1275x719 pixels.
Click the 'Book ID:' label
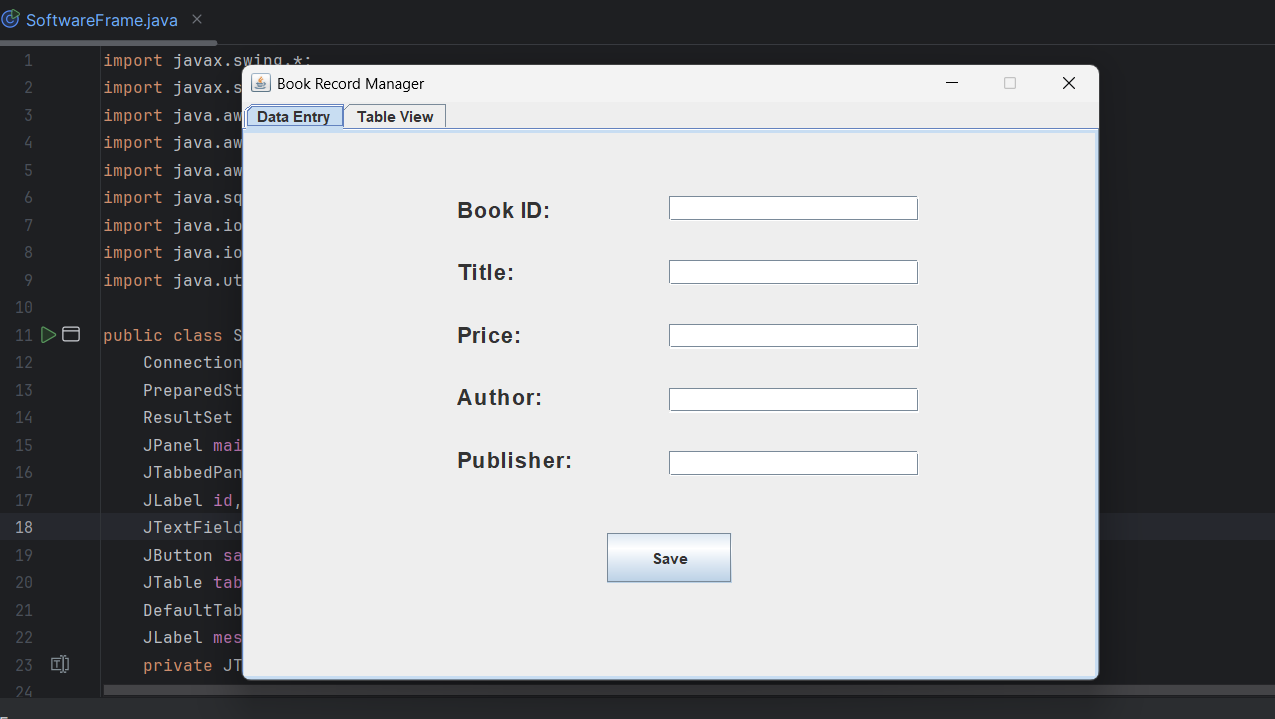504,211
